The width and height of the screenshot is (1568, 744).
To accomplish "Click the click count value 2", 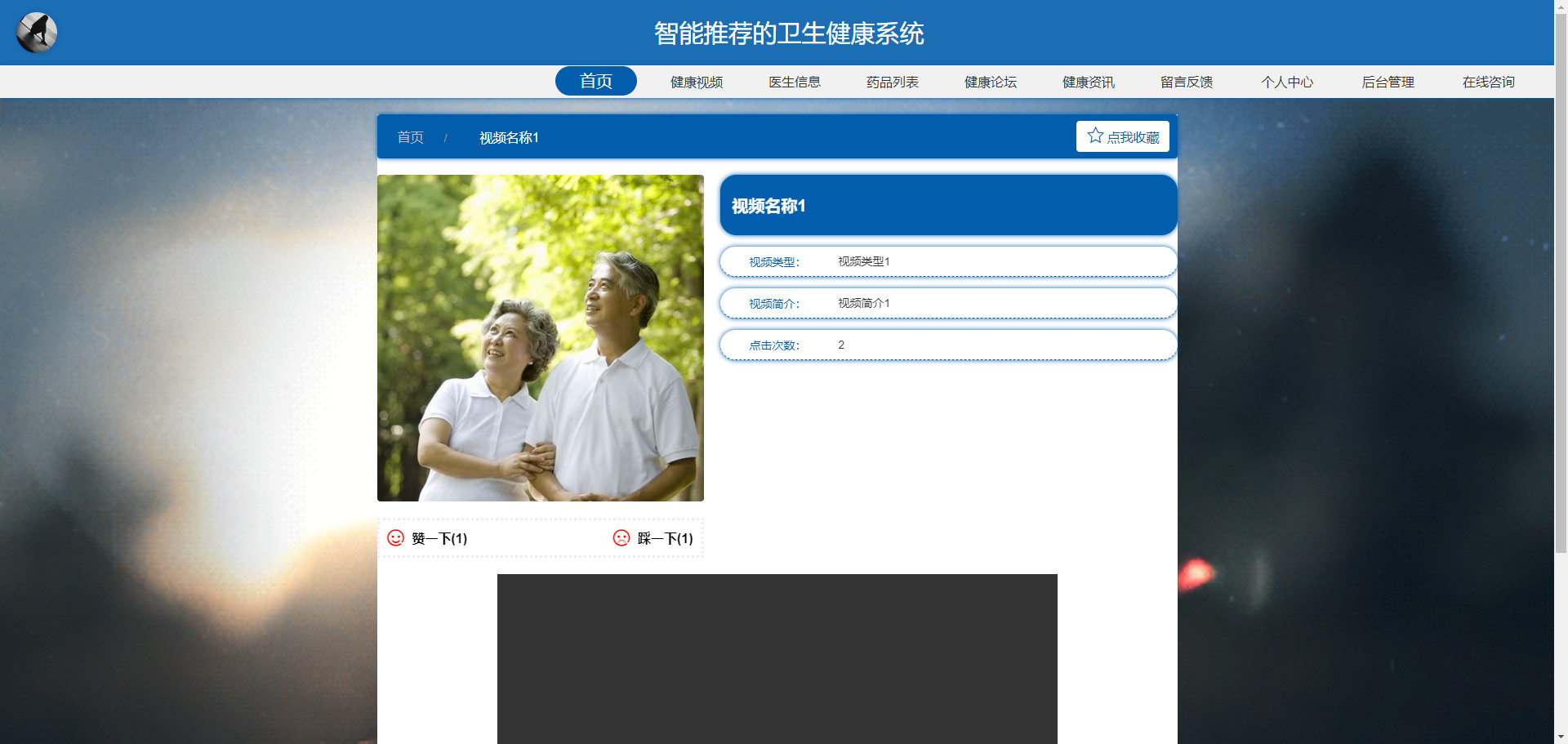I will point(841,345).
